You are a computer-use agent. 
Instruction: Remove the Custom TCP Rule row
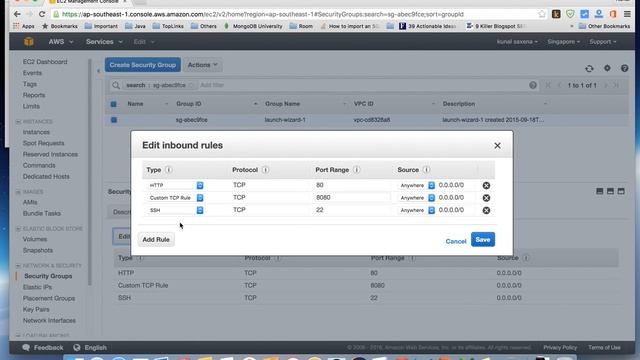point(486,198)
